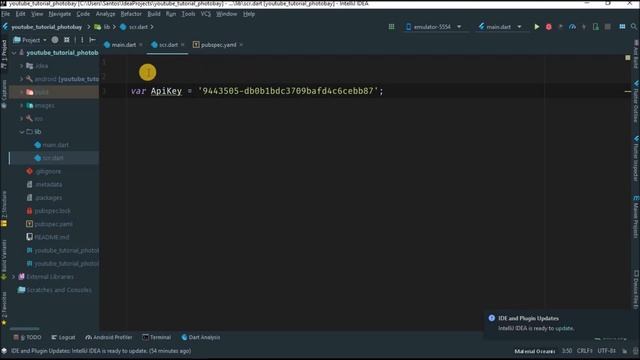Open the profiler gauge icon in toolbar
The width and height of the screenshot is (640, 360).
572,27
